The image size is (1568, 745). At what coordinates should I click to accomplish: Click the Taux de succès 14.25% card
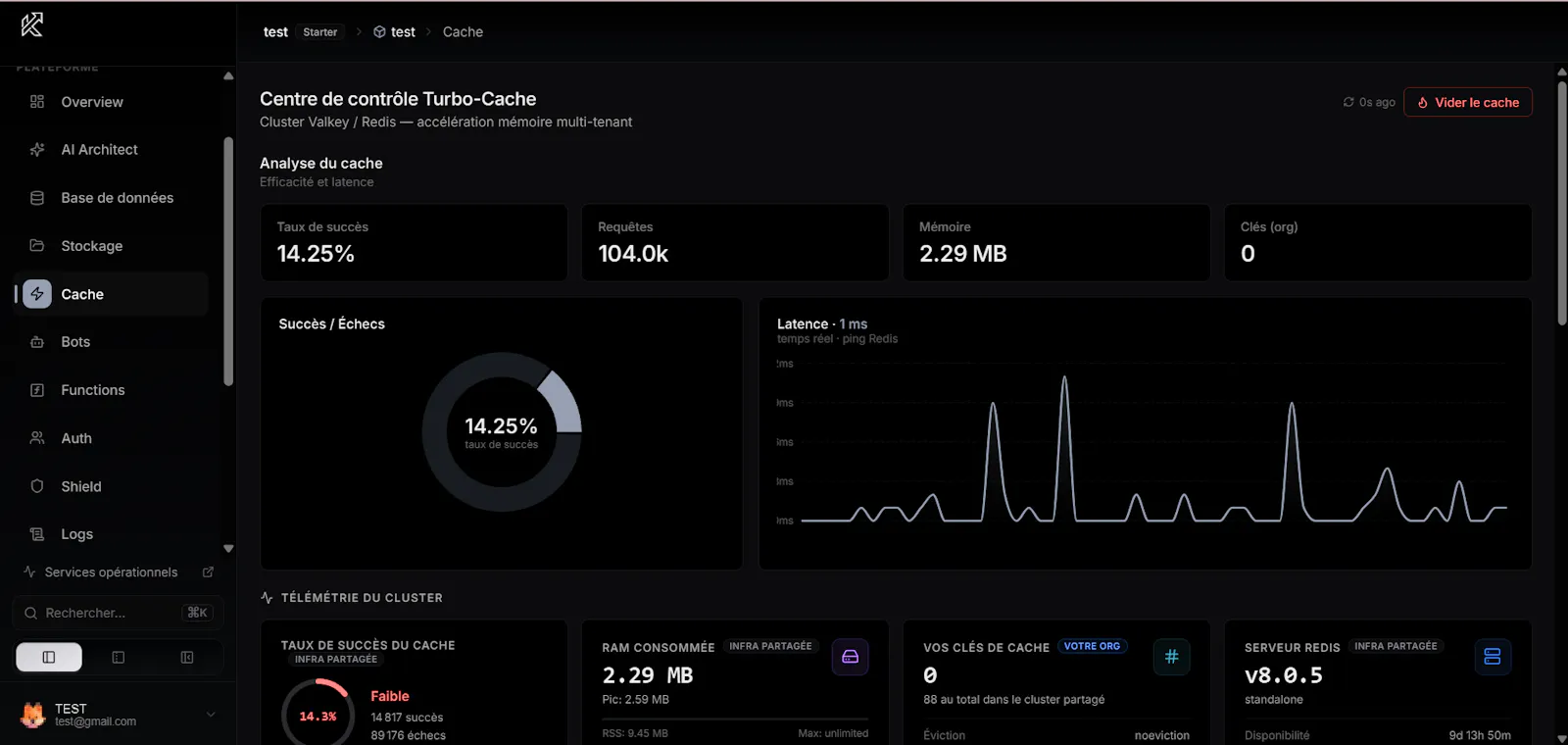[414, 242]
